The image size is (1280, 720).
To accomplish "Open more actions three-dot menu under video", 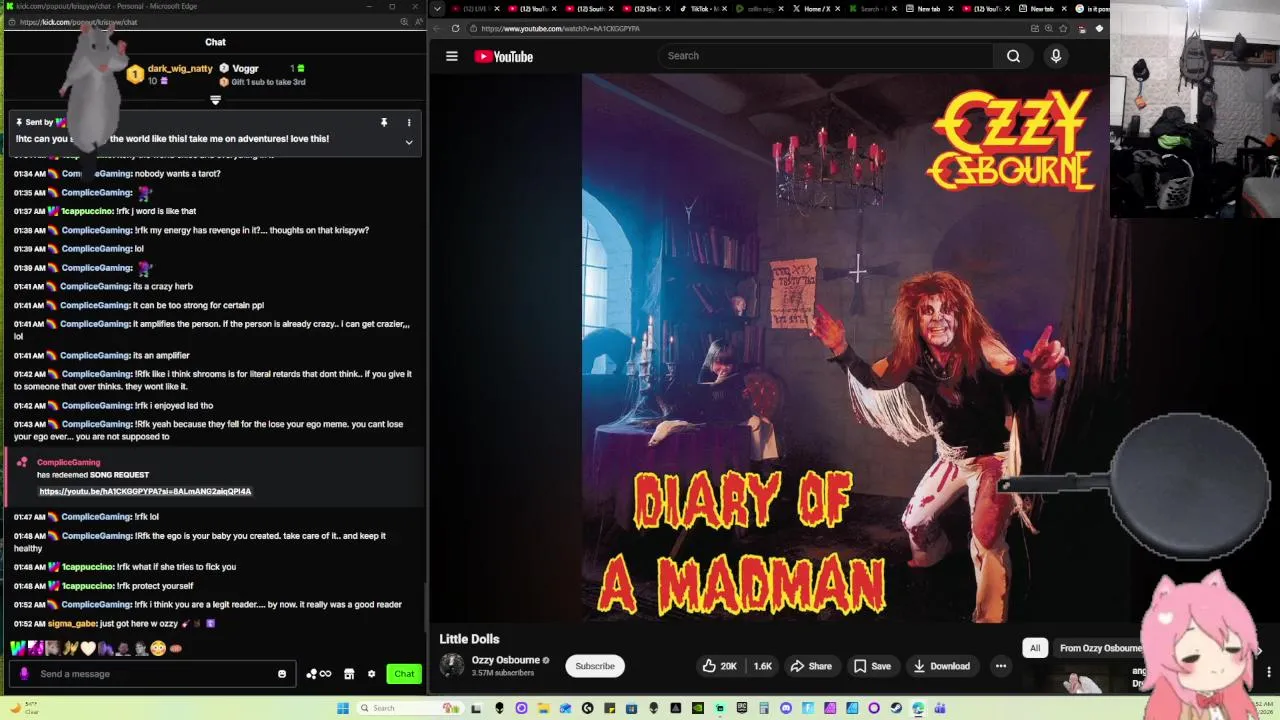I will (1000, 666).
